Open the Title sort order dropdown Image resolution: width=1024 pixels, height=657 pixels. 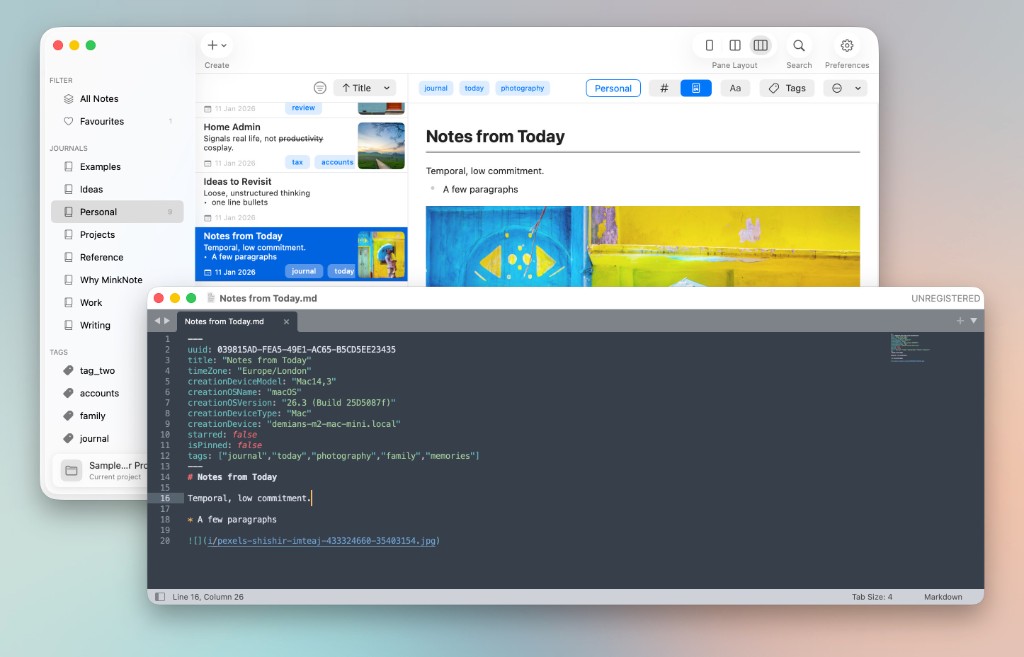pyautogui.click(x=365, y=88)
